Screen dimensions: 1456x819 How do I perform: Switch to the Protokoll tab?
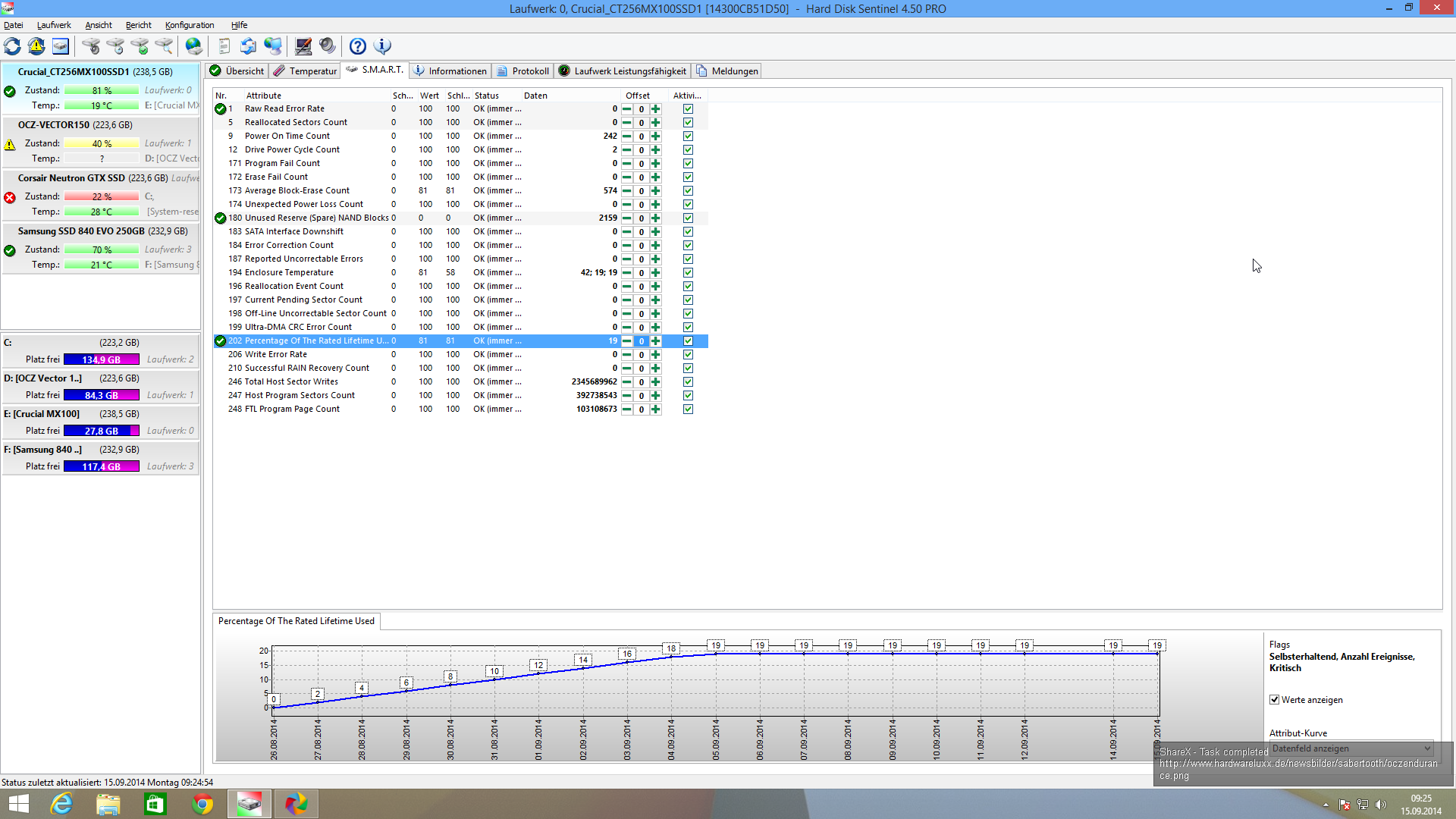click(522, 71)
